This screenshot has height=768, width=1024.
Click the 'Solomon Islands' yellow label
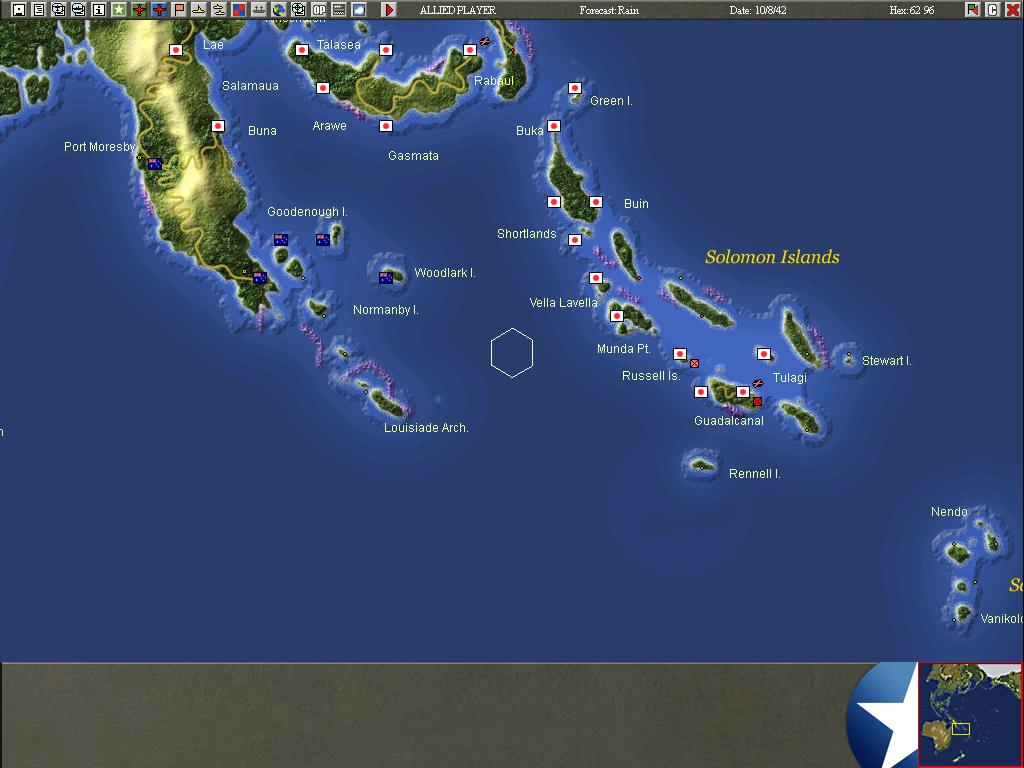pyautogui.click(x=772, y=257)
